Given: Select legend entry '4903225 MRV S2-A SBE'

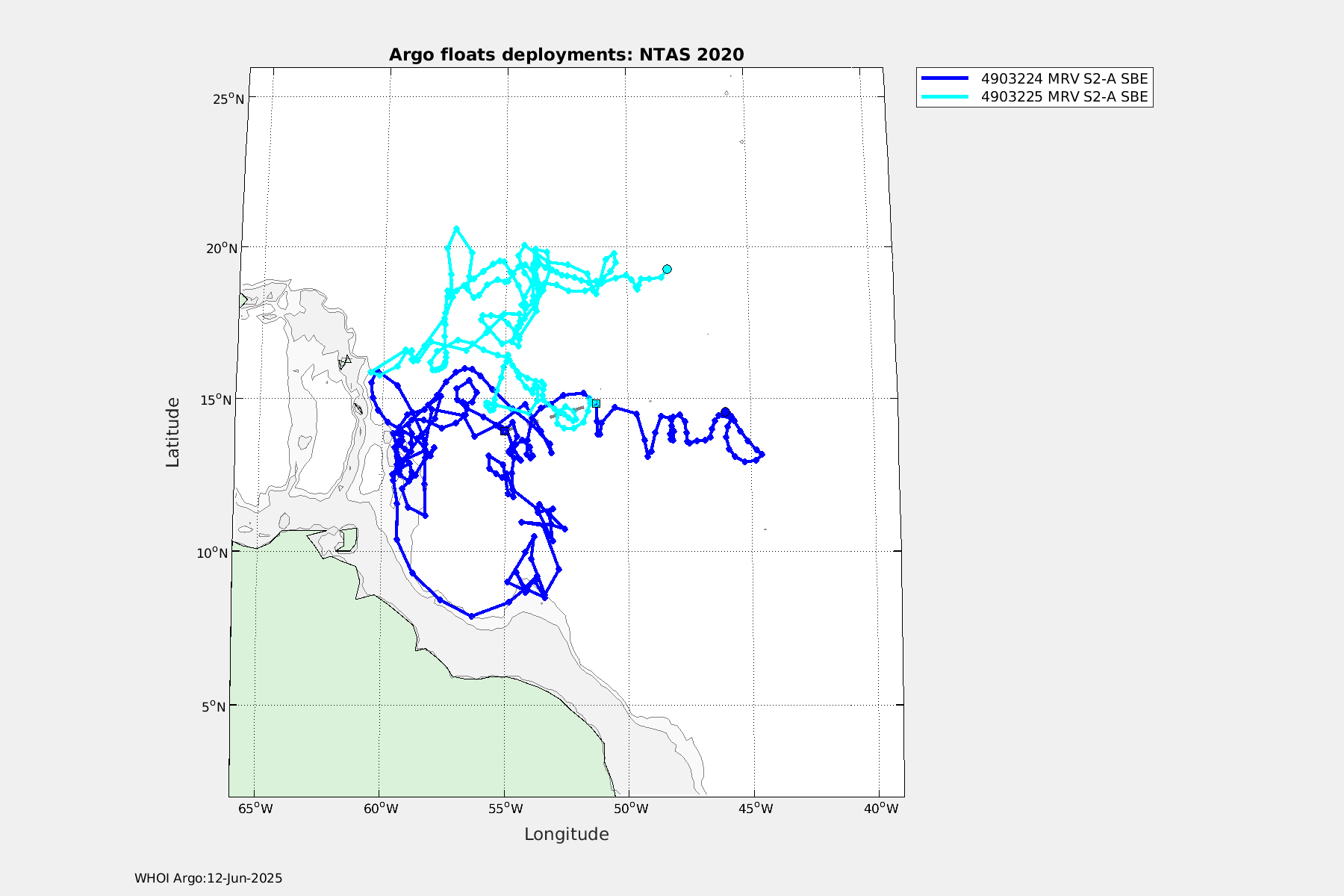Looking at the screenshot, I should (x=1064, y=96).
